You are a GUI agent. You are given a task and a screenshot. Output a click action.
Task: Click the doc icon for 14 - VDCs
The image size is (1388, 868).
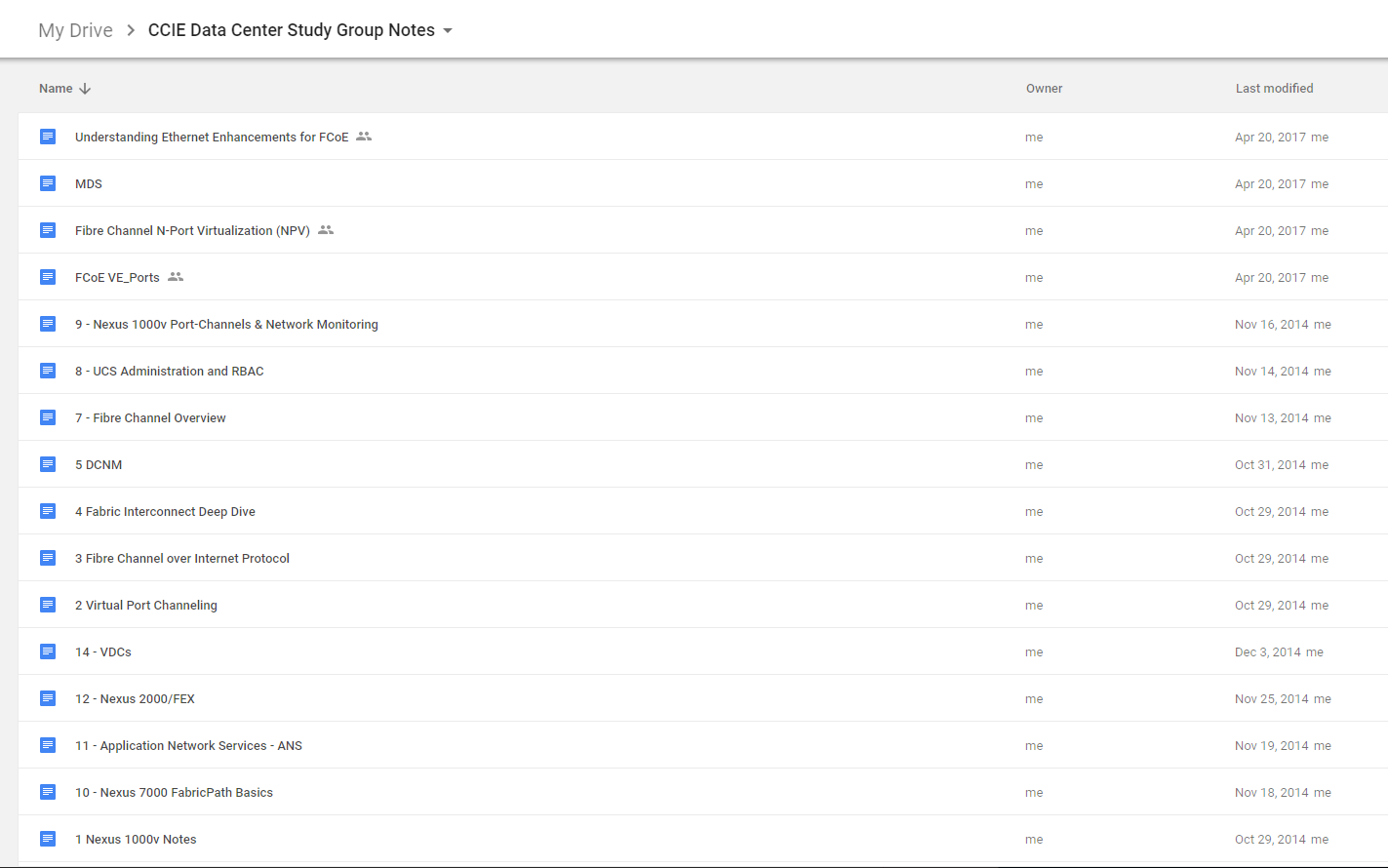pos(48,651)
